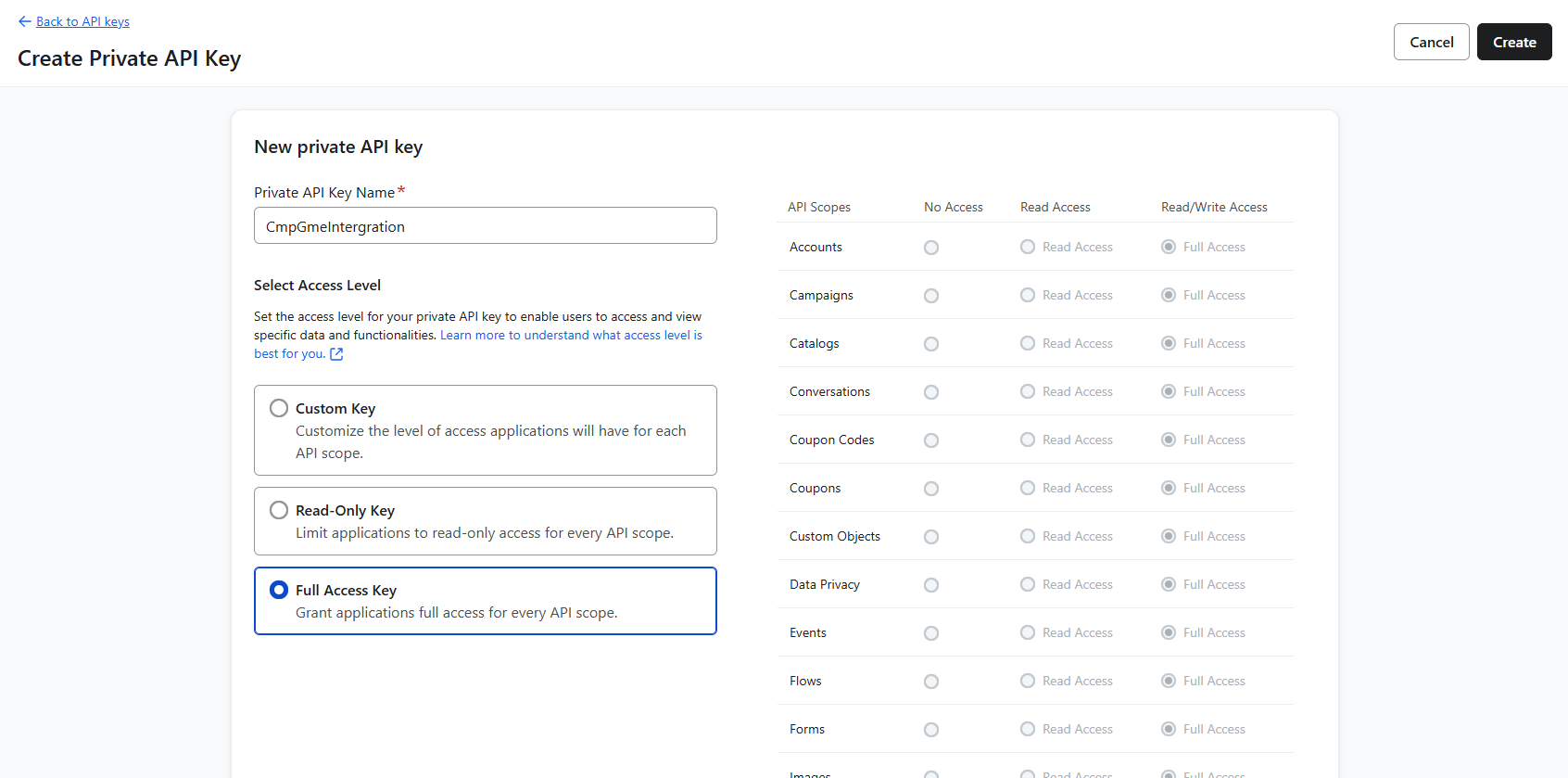
Task: Choose Full Access for Coupons scope
Action: pyautogui.click(x=1169, y=488)
